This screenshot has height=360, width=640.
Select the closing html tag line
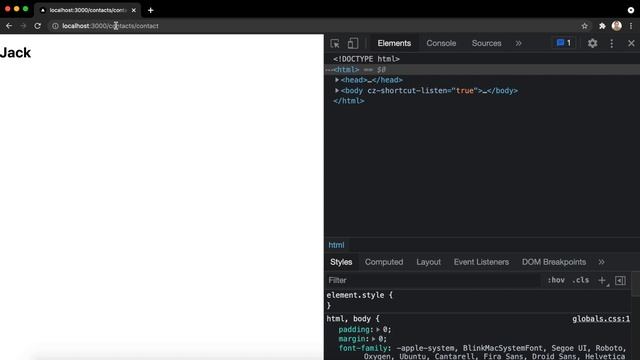349,101
